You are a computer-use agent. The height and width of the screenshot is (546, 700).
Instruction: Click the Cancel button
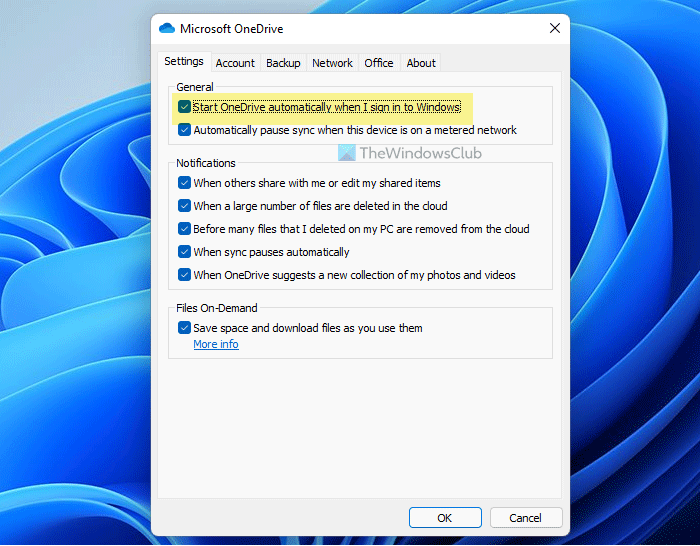[525, 517]
